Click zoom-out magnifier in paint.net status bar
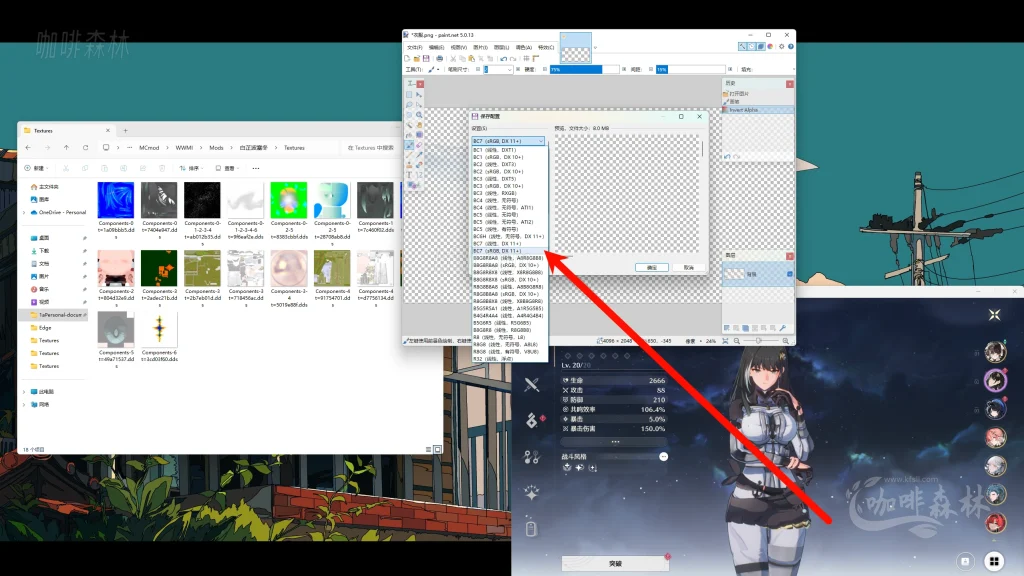This screenshot has width=1024, height=576. (x=737, y=341)
